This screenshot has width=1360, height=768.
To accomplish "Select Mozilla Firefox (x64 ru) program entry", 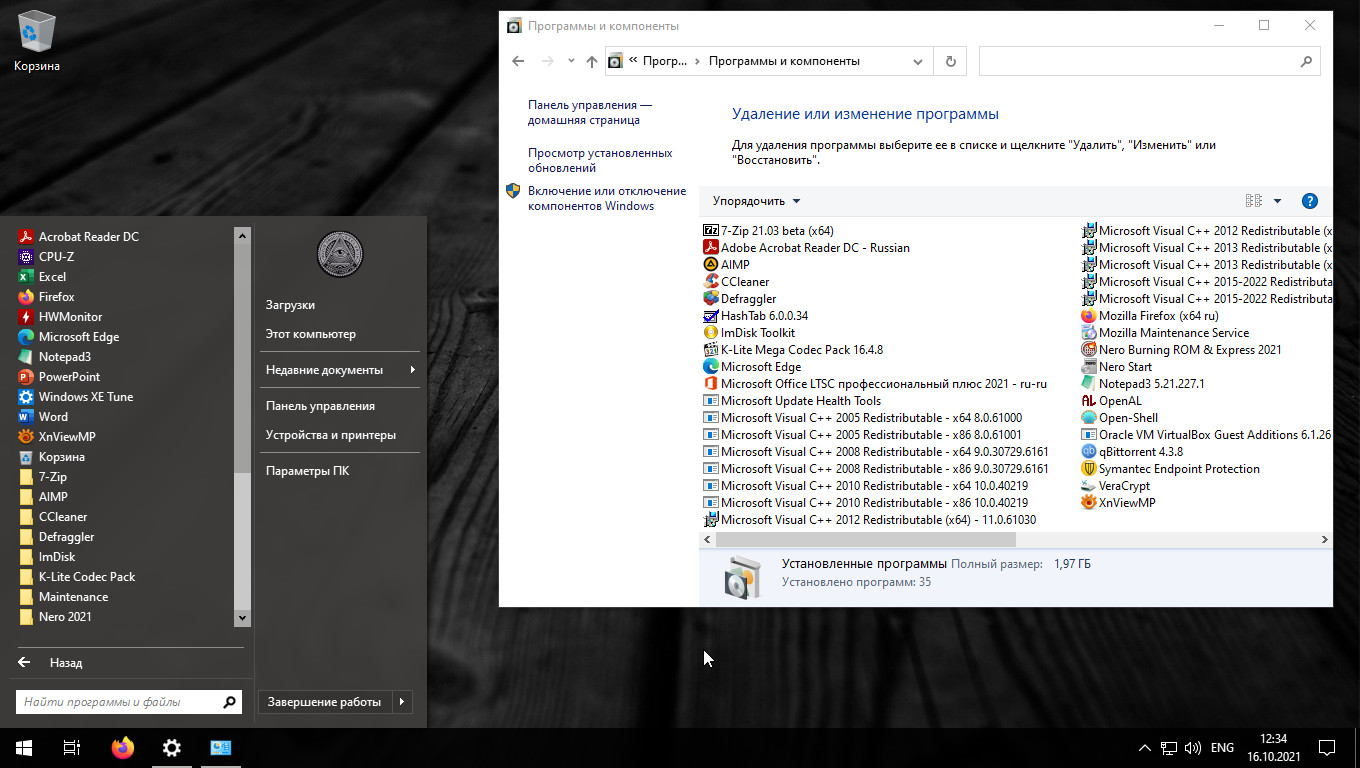I will tap(1150, 316).
